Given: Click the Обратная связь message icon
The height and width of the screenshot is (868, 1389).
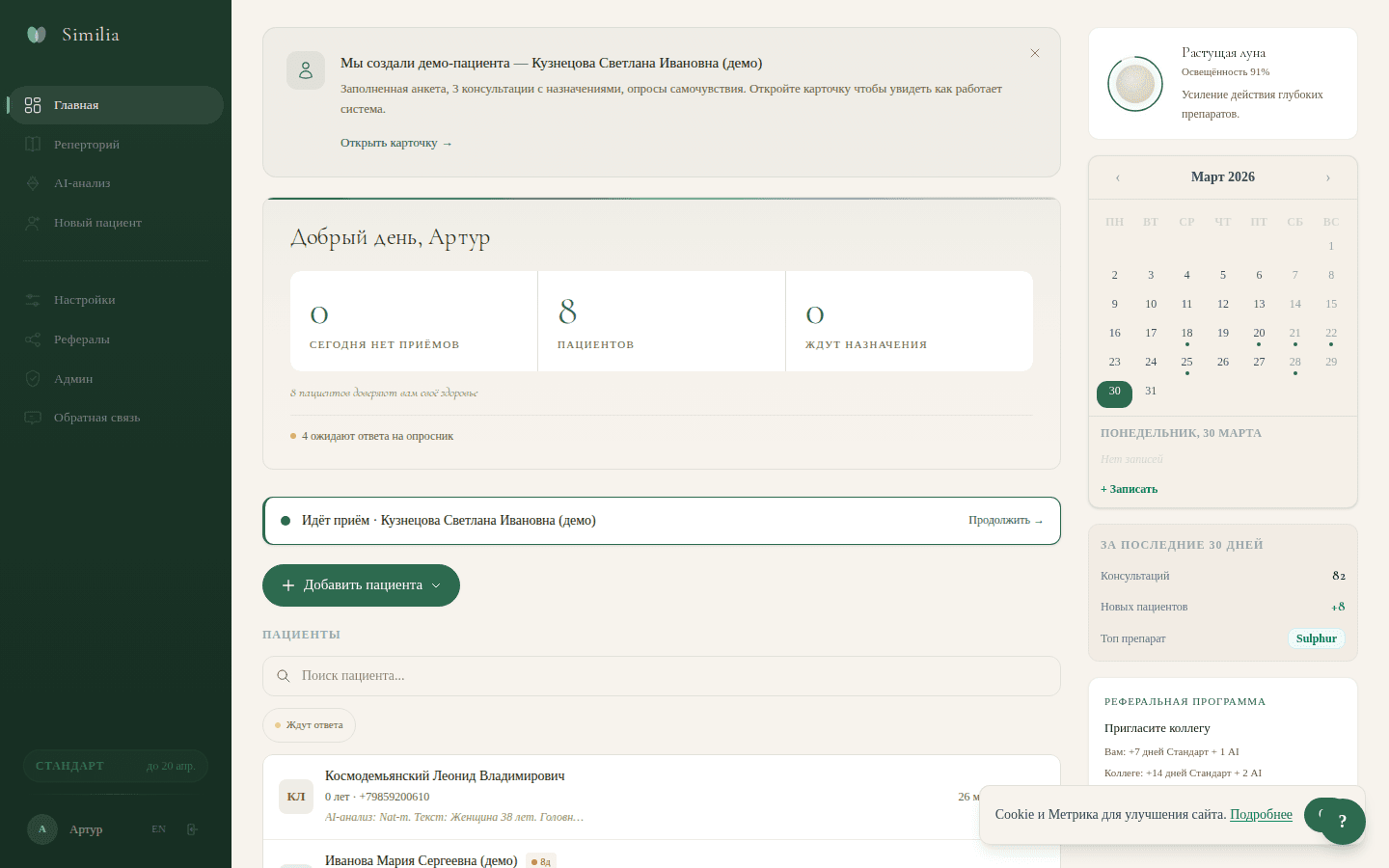Looking at the screenshot, I should (33, 418).
